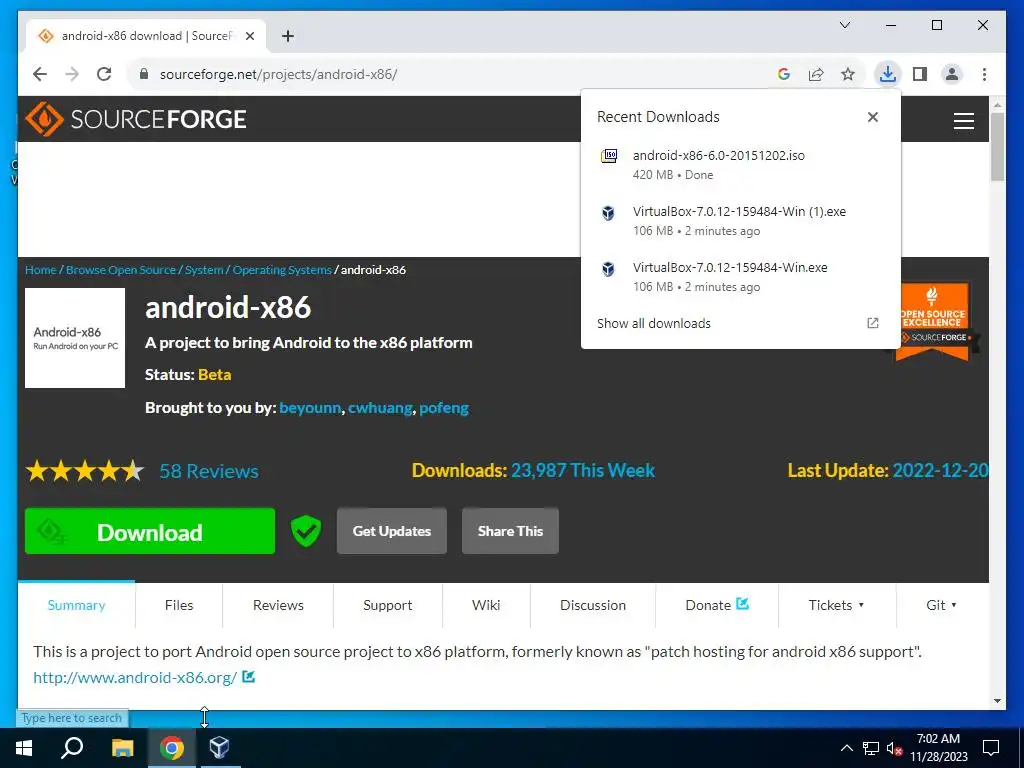Open the side panel icon
This screenshot has width=1024, height=768.
point(920,74)
